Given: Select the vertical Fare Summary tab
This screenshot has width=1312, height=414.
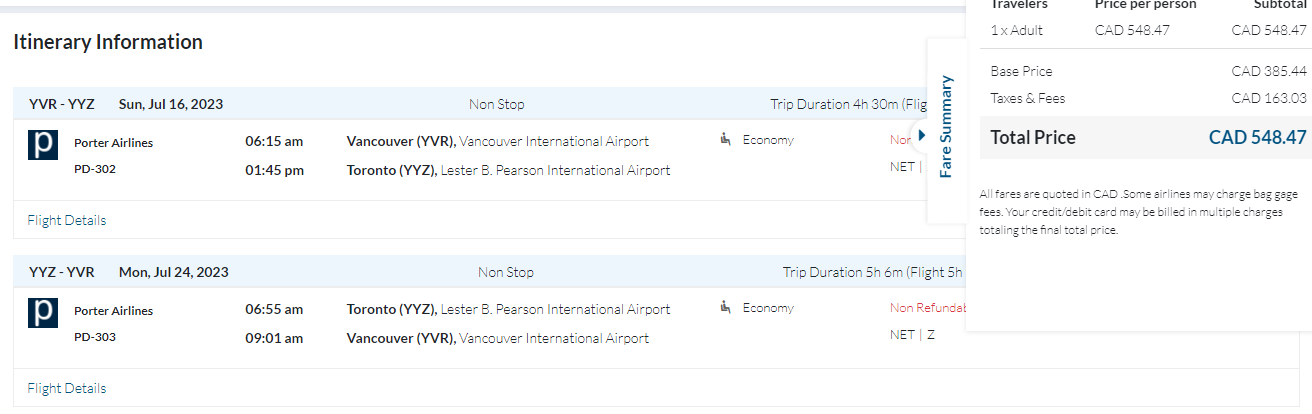Looking at the screenshot, I should pyautogui.click(x=946, y=127).
